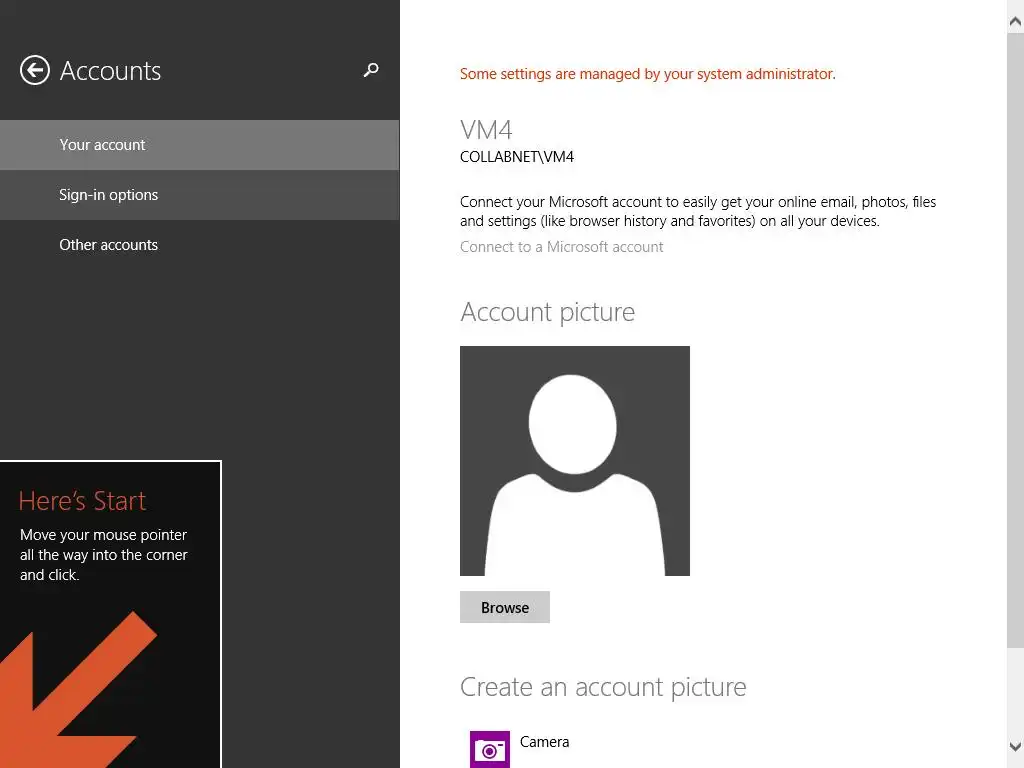Click the Accounts page title
The image size is (1024, 768).
click(110, 71)
